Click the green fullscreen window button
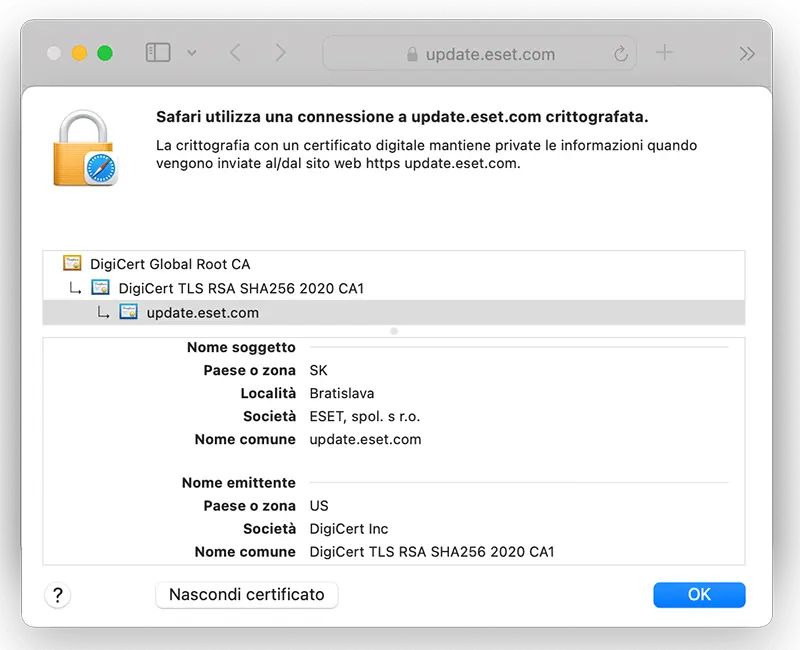The image size is (800, 650). 105,53
